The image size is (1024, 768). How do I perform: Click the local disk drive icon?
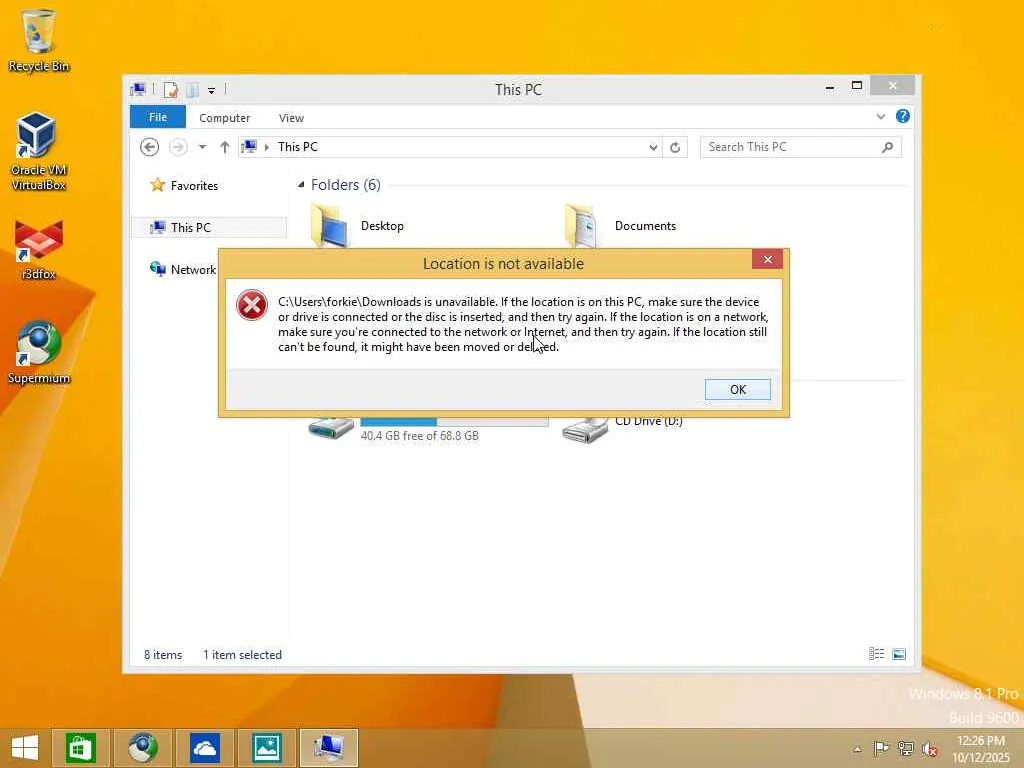pyautogui.click(x=331, y=428)
